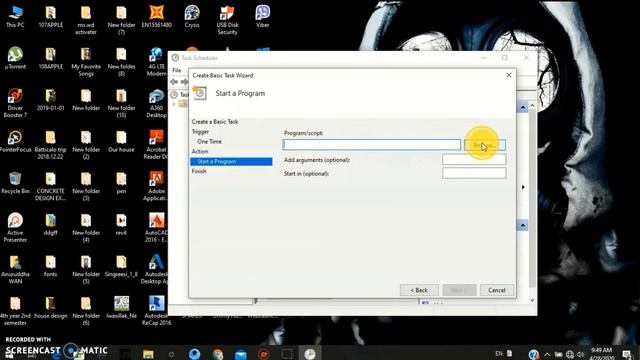Open the fonts folder icon
The image size is (640, 360).
point(51,266)
